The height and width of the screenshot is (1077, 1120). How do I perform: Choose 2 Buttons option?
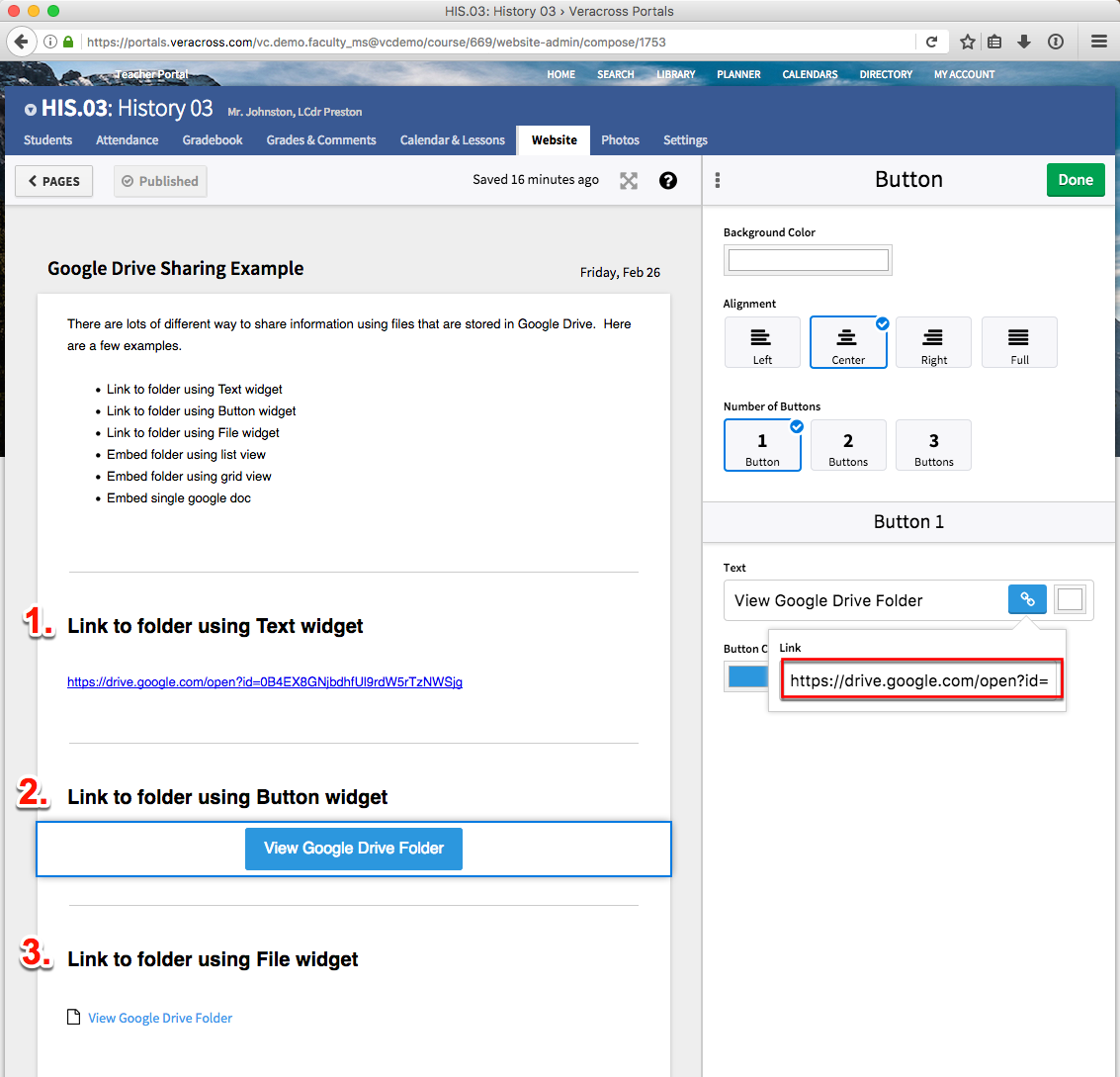[x=848, y=445]
